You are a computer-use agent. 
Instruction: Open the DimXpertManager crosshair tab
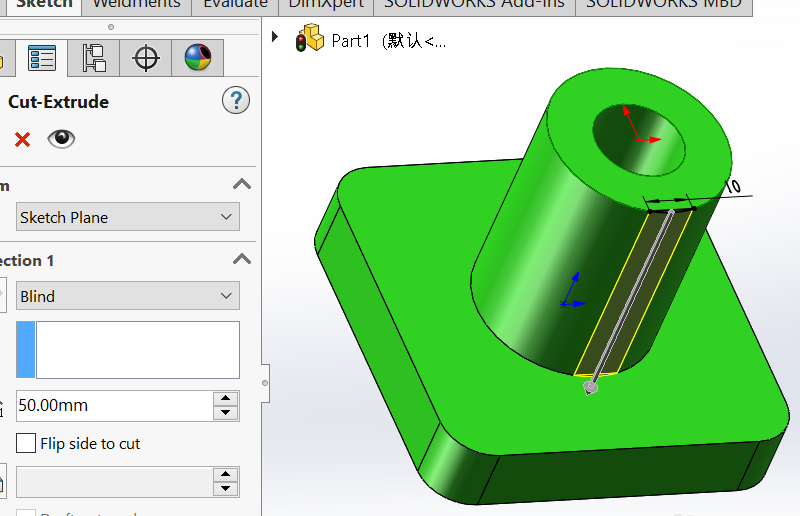coord(146,58)
